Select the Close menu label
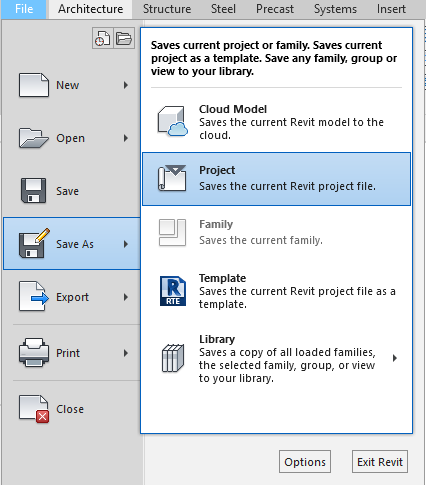The height and width of the screenshot is (485, 426). 70,409
